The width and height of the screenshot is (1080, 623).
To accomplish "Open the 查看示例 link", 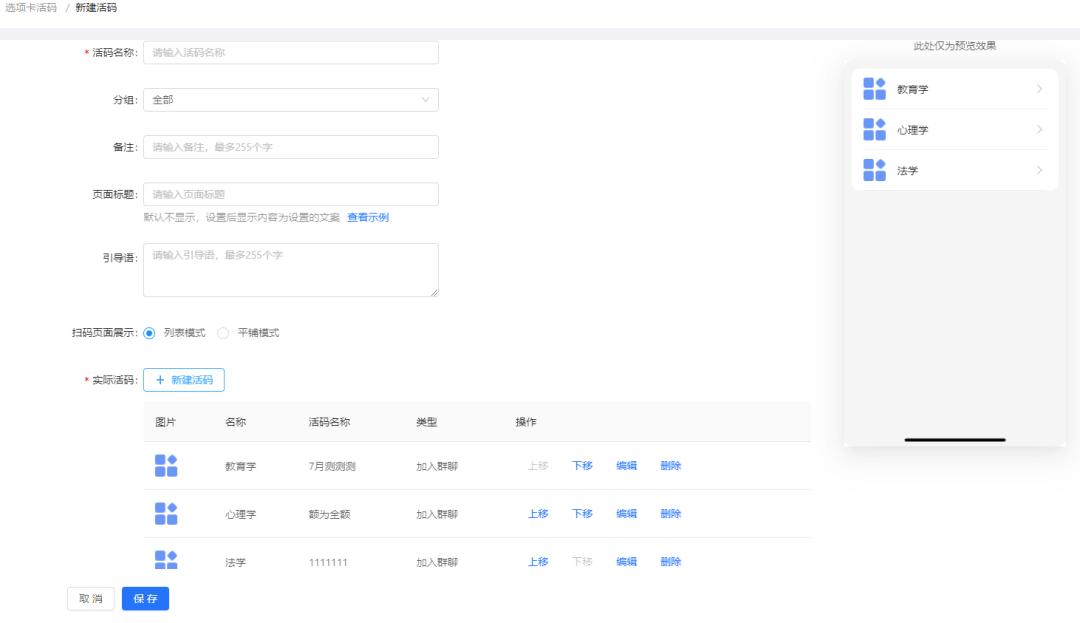I will coord(370,218).
